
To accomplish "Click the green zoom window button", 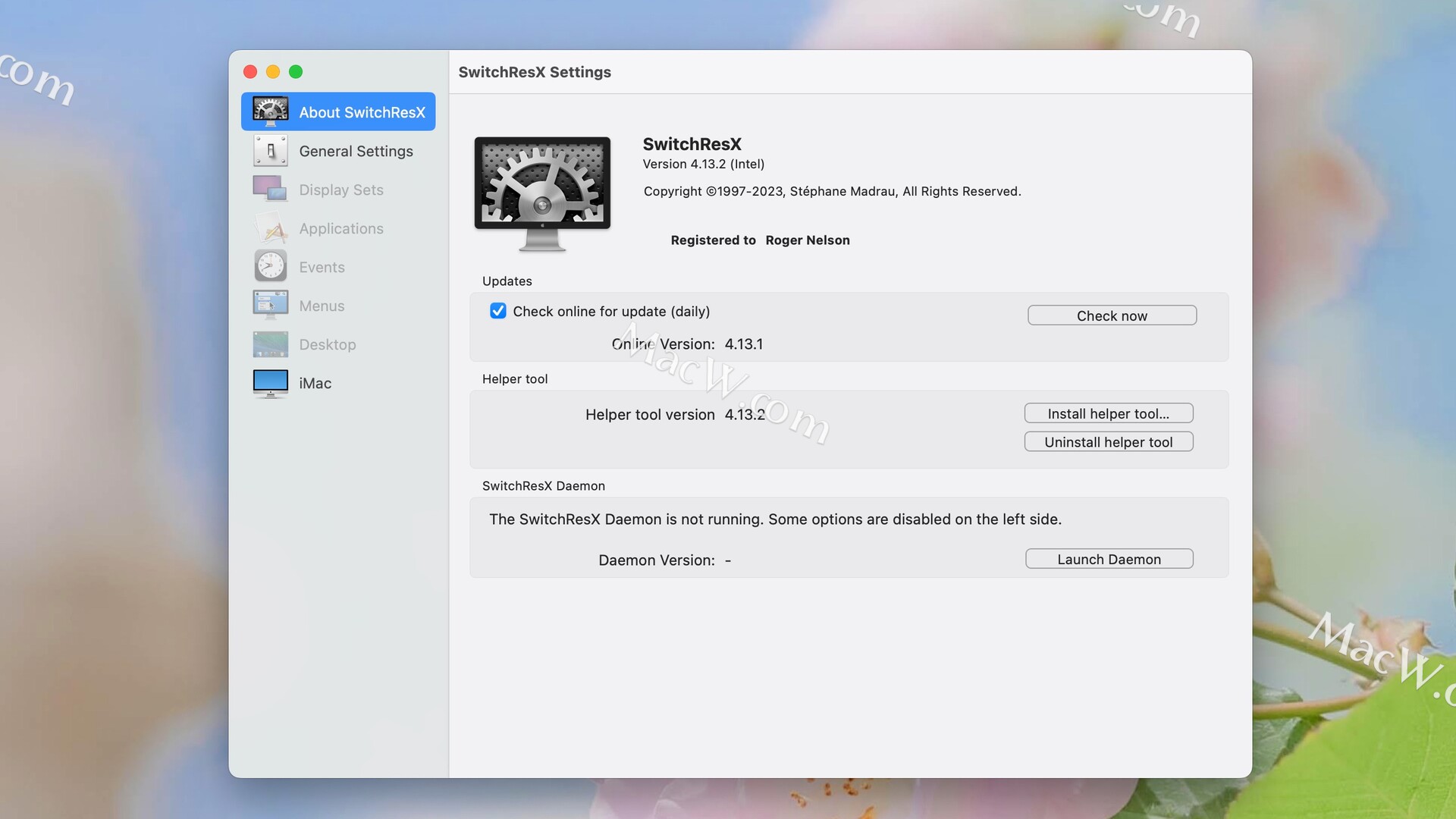I will pos(296,71).
